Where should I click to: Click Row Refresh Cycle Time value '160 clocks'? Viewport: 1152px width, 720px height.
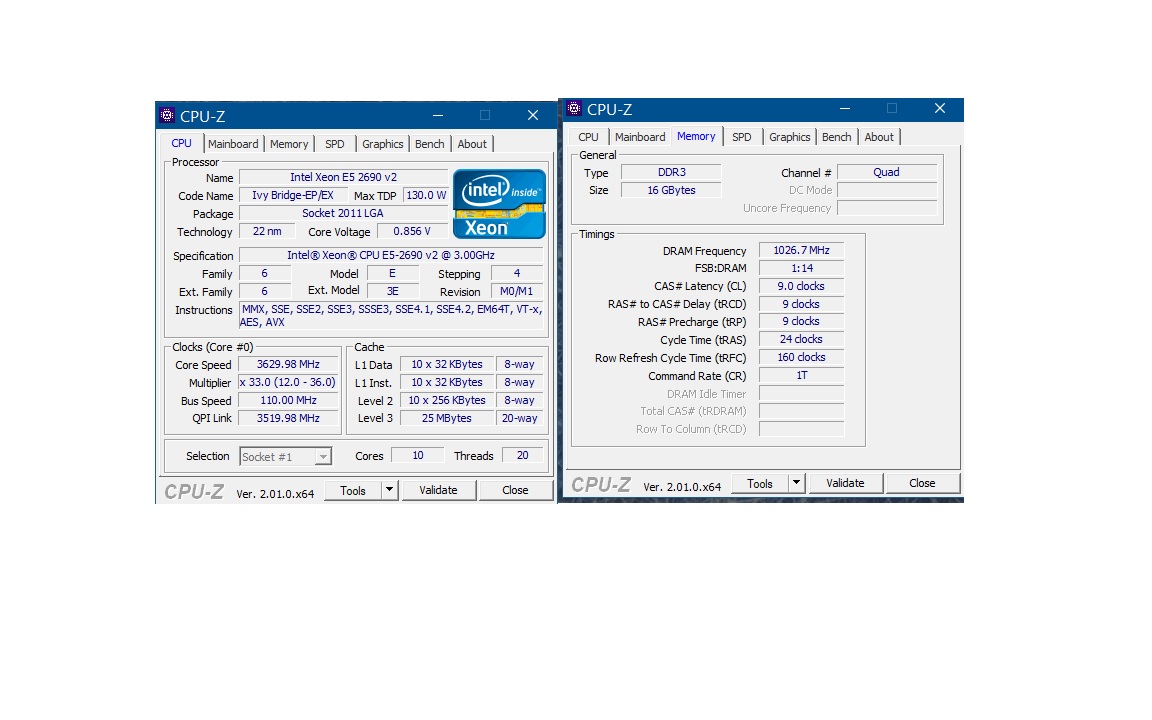click(802, 357)
